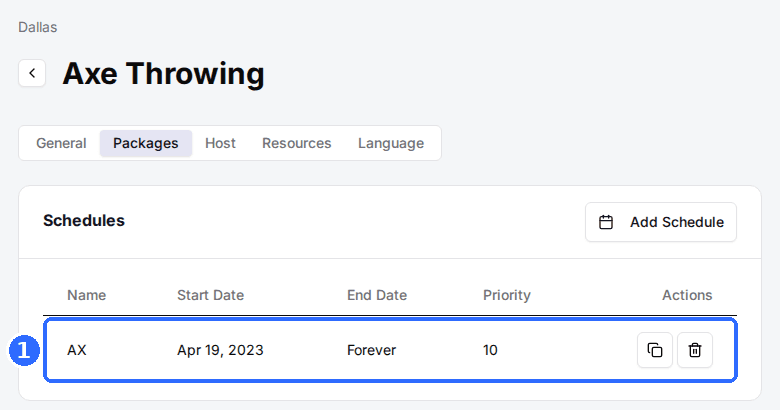780x410 pixels.
Task: Switch to the Host tab
Action: pos(220,143)
